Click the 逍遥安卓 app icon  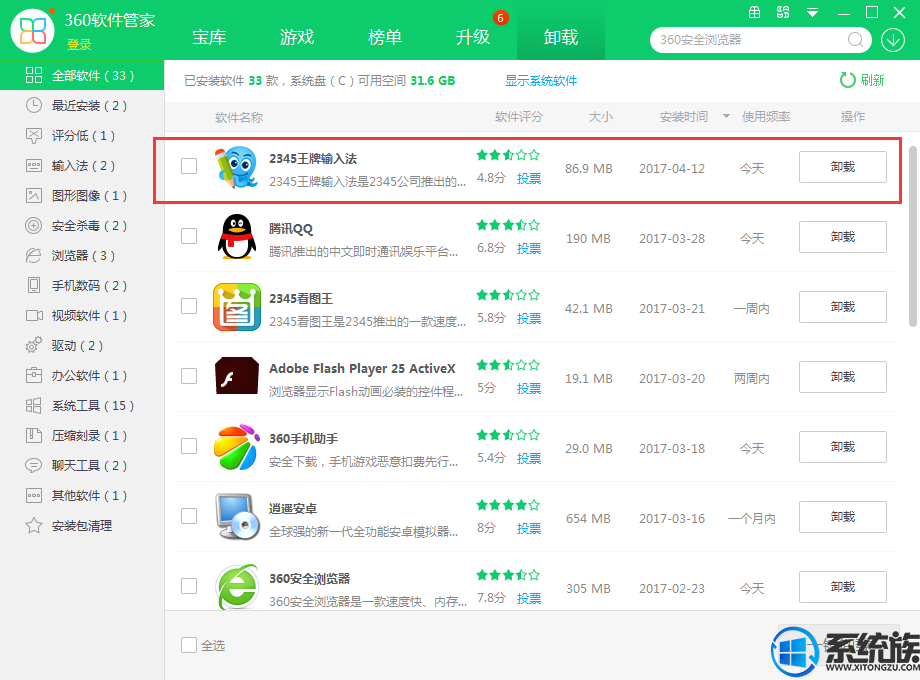(x=236, y=516)
